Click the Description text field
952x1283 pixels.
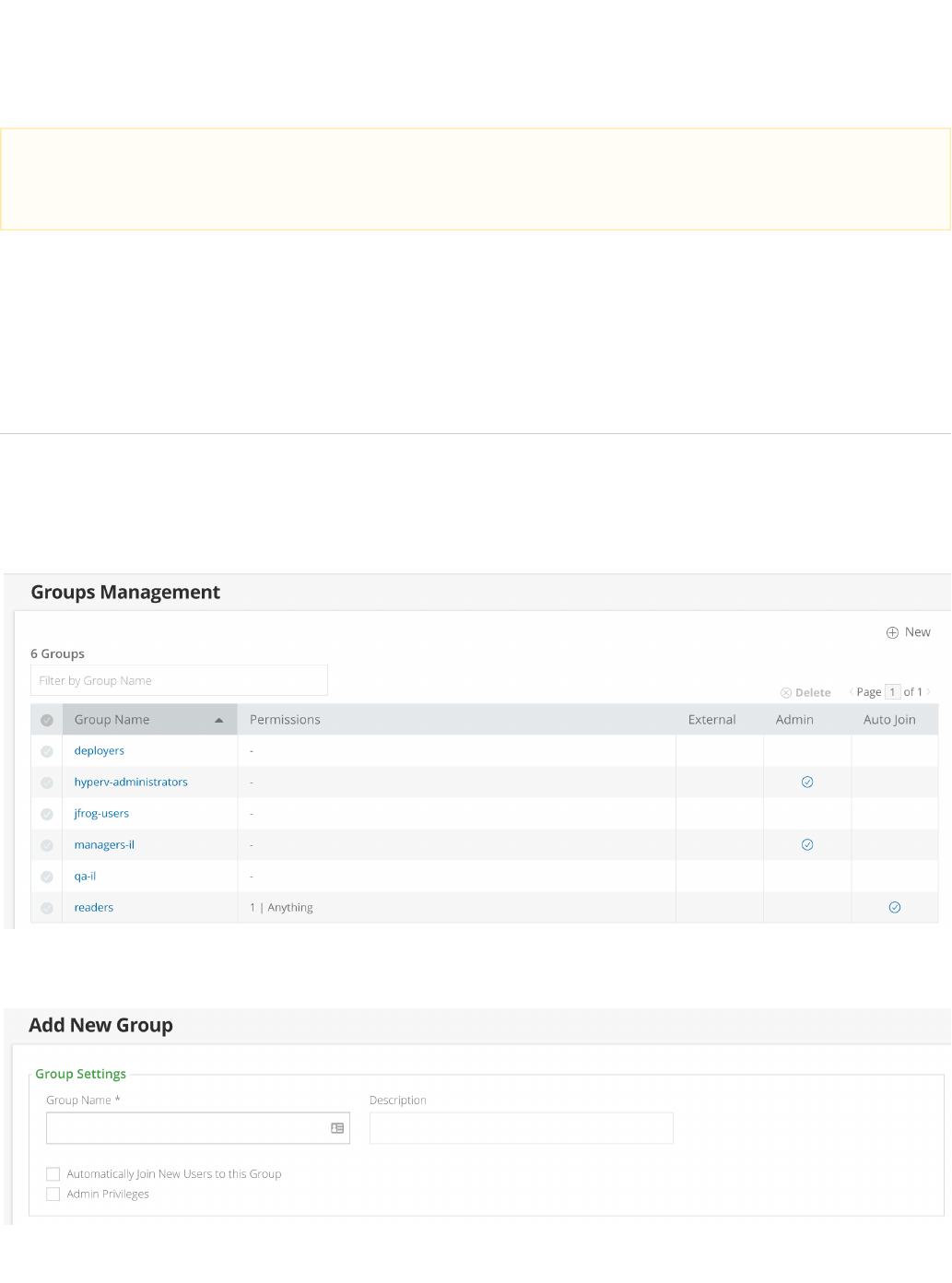(521, 1128)
